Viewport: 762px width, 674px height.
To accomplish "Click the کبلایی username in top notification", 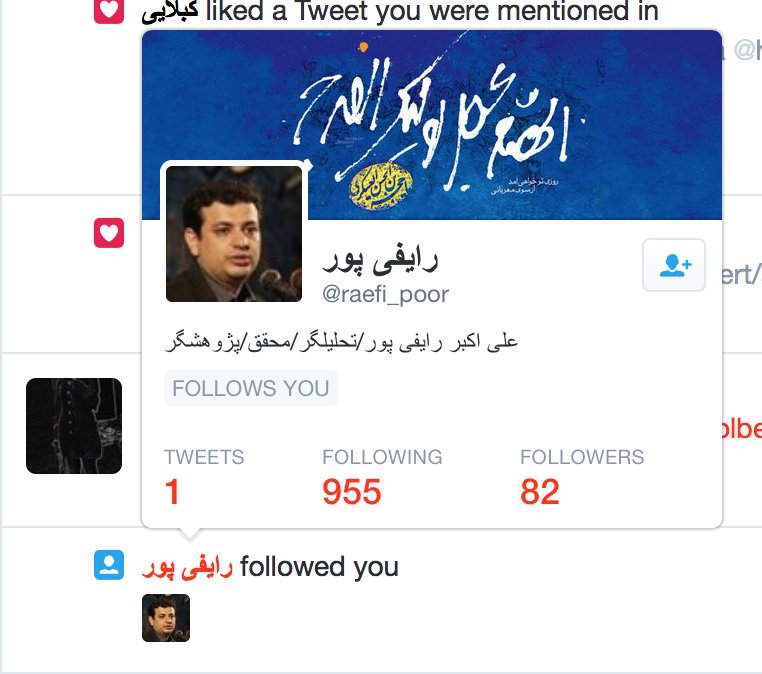I will click(170, 12).
